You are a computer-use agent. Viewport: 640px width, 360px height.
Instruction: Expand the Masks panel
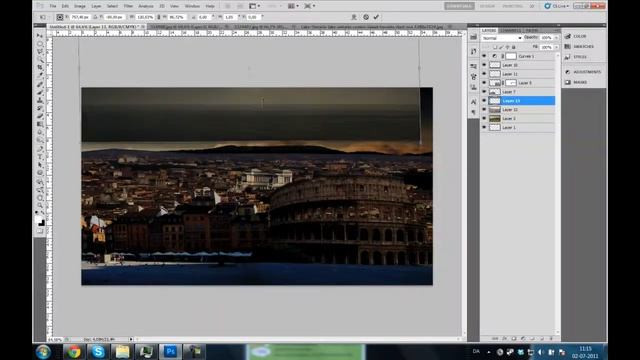pyautogui.click(x=576, y=82)
